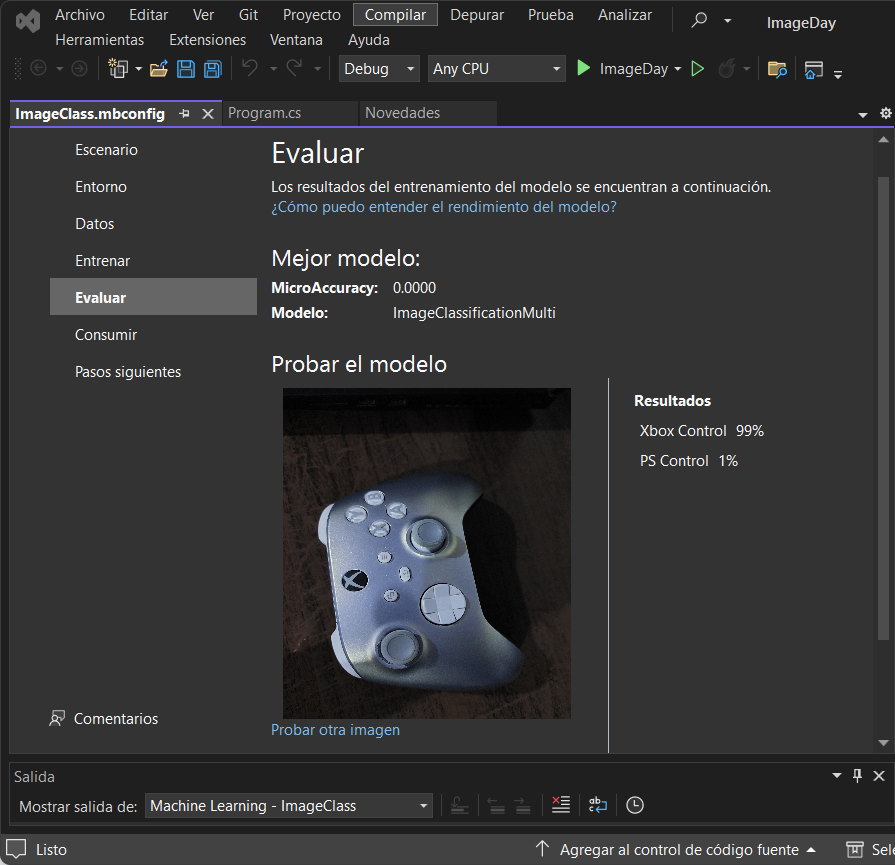
Task: Close the ImageClass.mbconfig tab
Action: (208, 114)
